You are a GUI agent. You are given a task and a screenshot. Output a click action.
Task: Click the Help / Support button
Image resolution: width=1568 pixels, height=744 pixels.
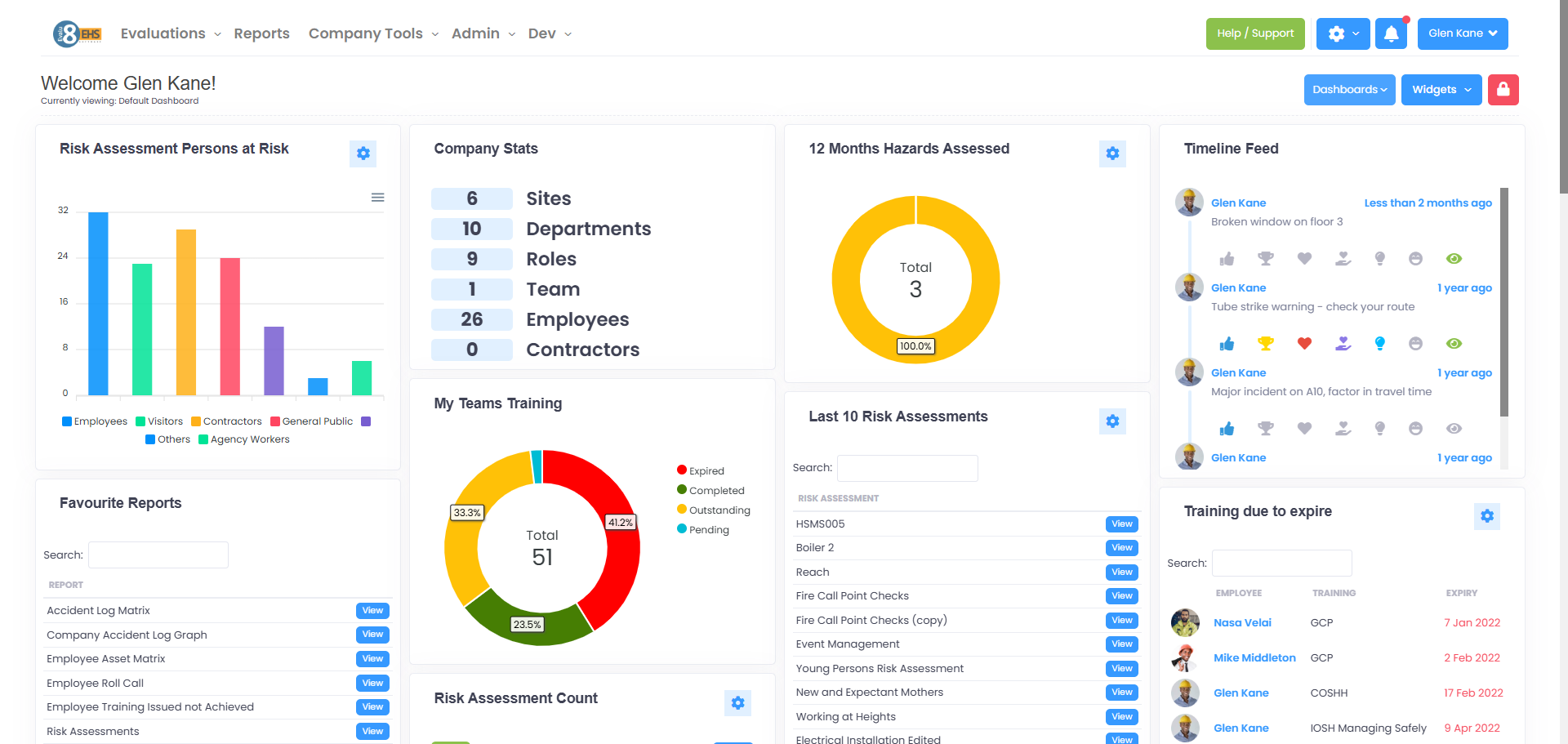point(1254,33)
